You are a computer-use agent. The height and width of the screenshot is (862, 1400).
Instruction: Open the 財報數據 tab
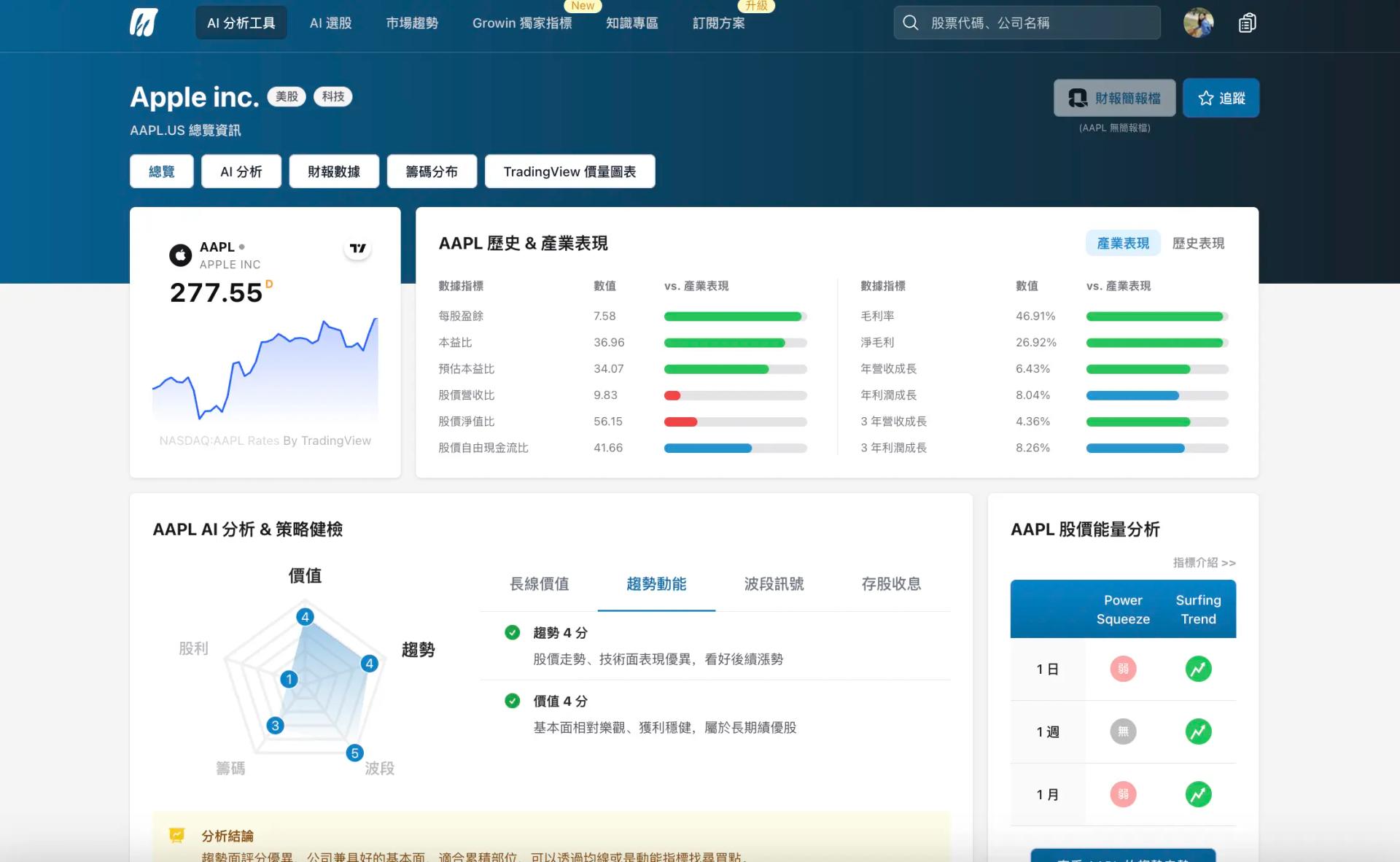[334, 171]
